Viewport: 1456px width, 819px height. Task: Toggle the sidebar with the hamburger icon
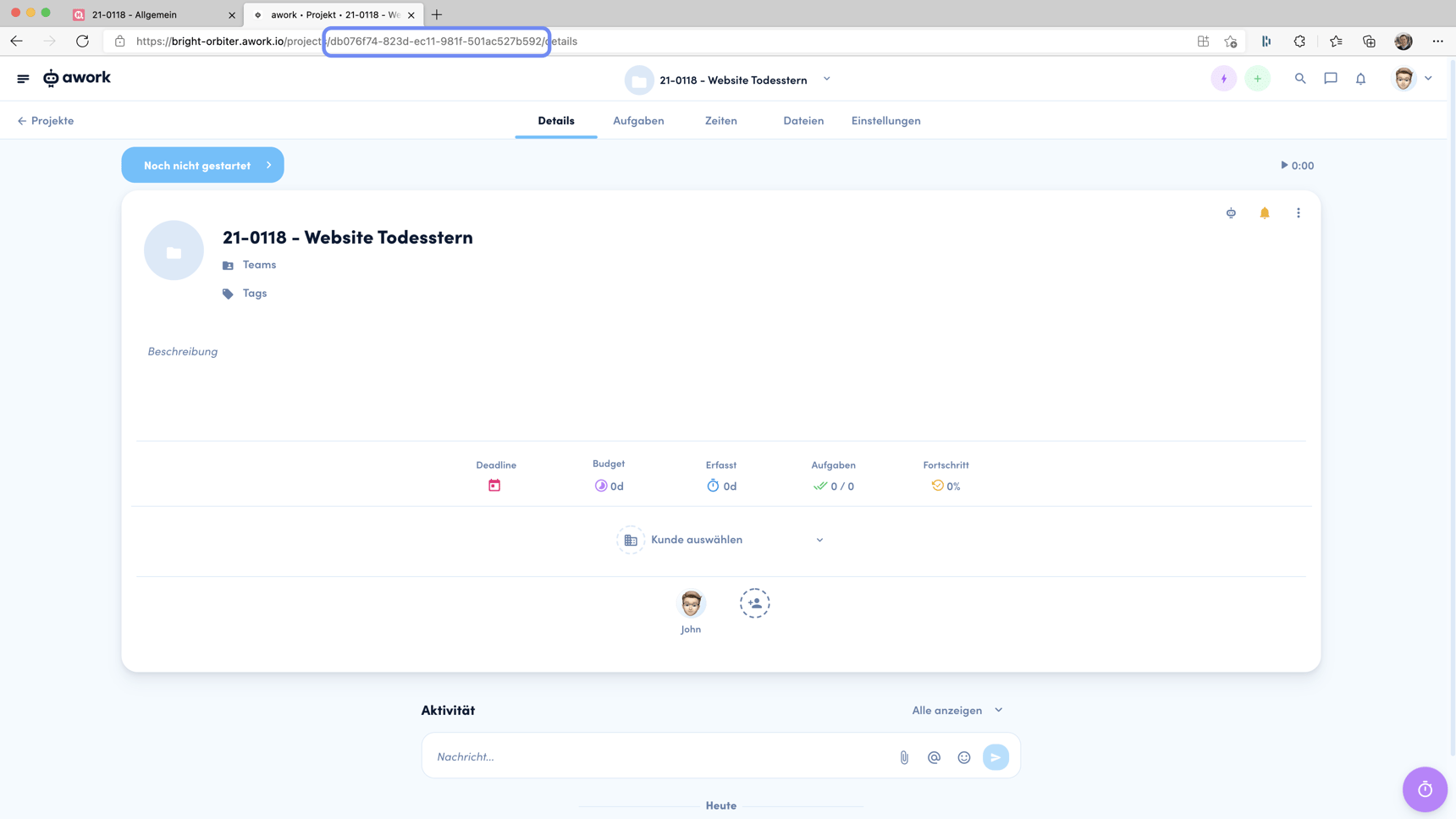click(x=23, y=78)
